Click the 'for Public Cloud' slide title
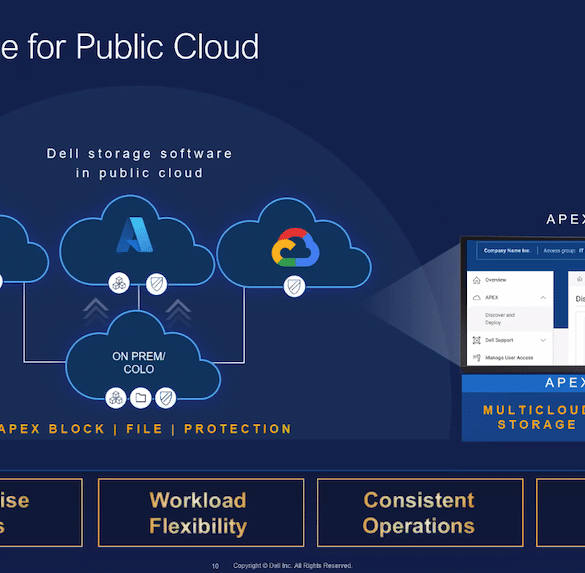 143,46
